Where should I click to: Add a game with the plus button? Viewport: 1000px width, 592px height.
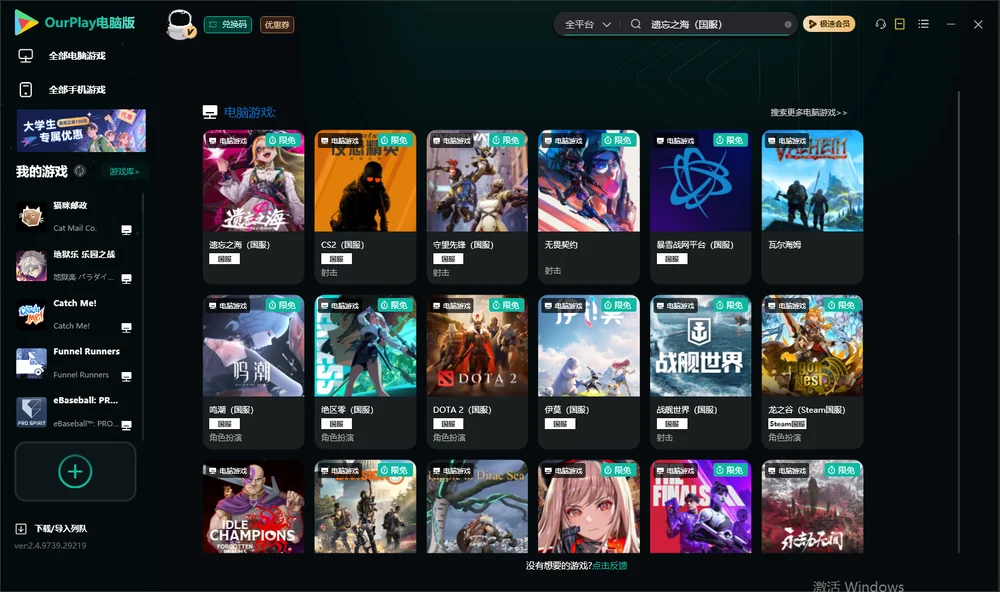(75, 471)
